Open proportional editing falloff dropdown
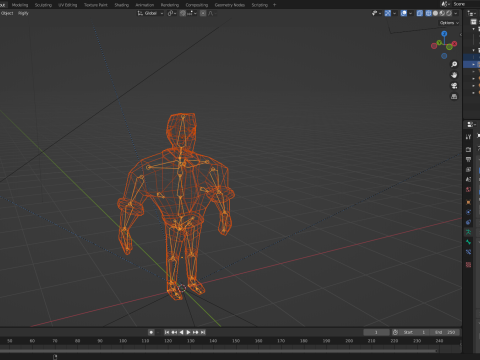 click(212, 13)
